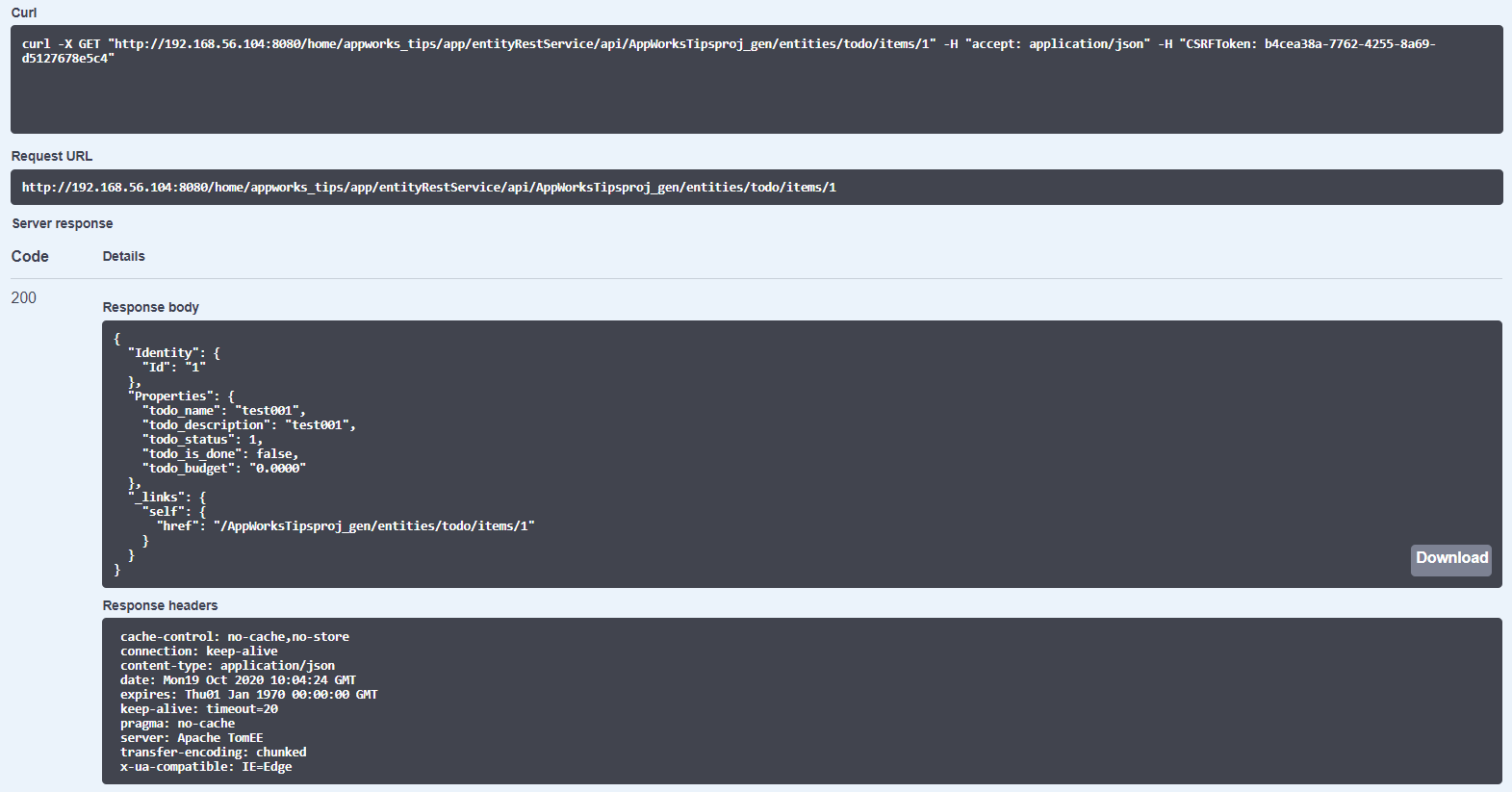Click the expires header line
This screenshot has width=1512, height=792.
(249, 695)
